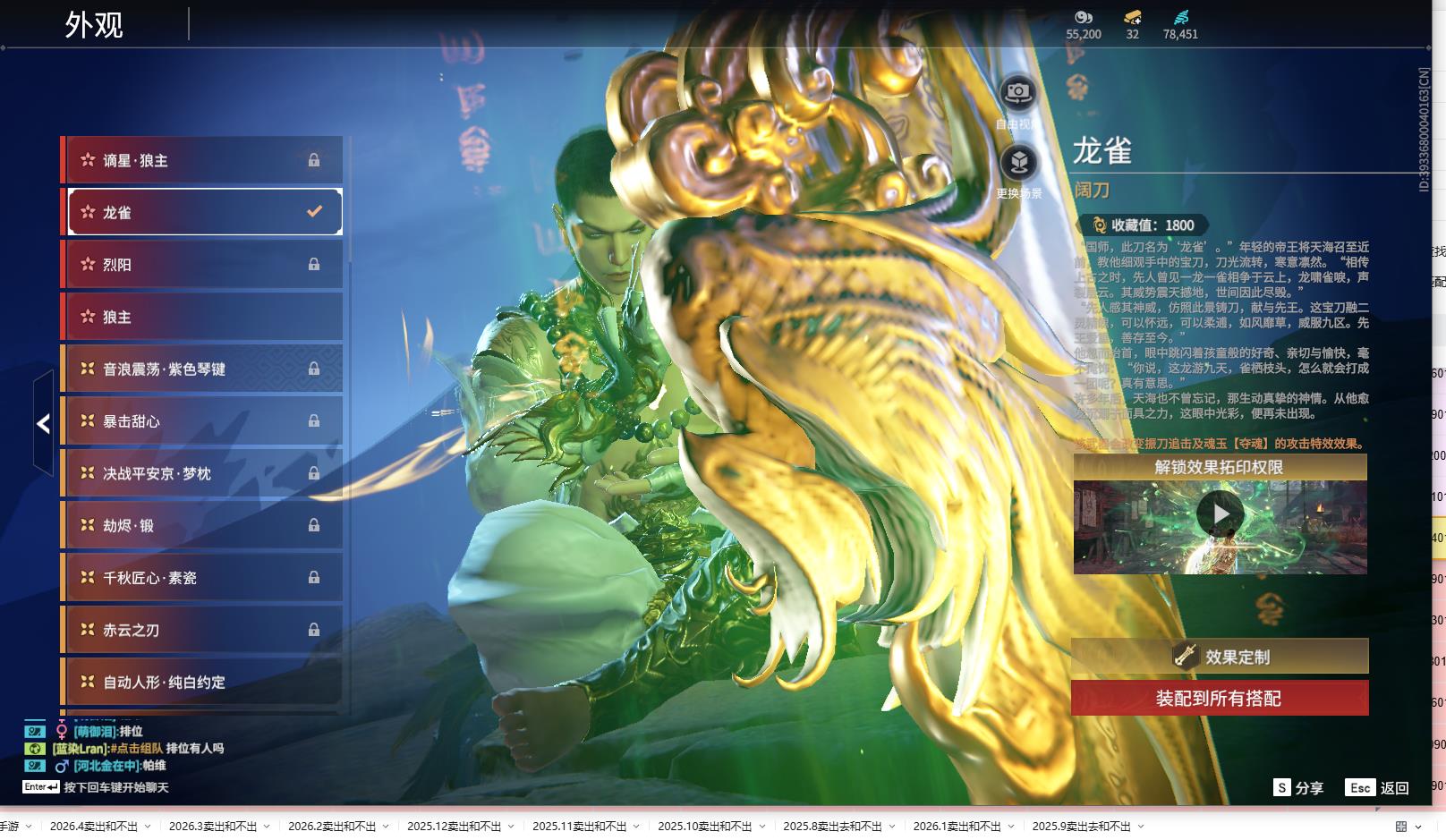Click the 55,200 coin currency icon
The height and width of the screenshot is (840, 1446).
coord(1083,17)
